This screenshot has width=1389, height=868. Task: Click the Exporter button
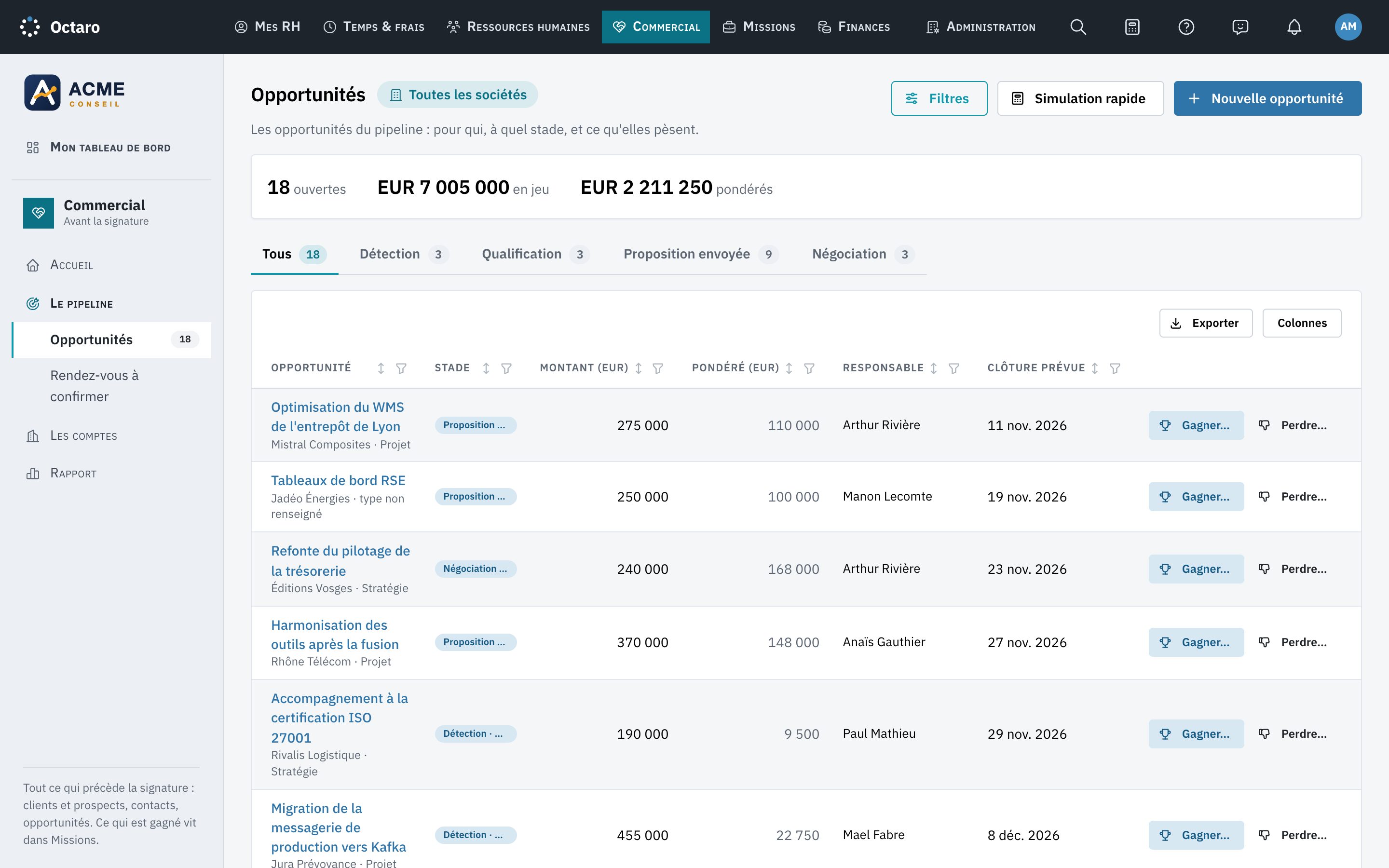[1205, 323]
